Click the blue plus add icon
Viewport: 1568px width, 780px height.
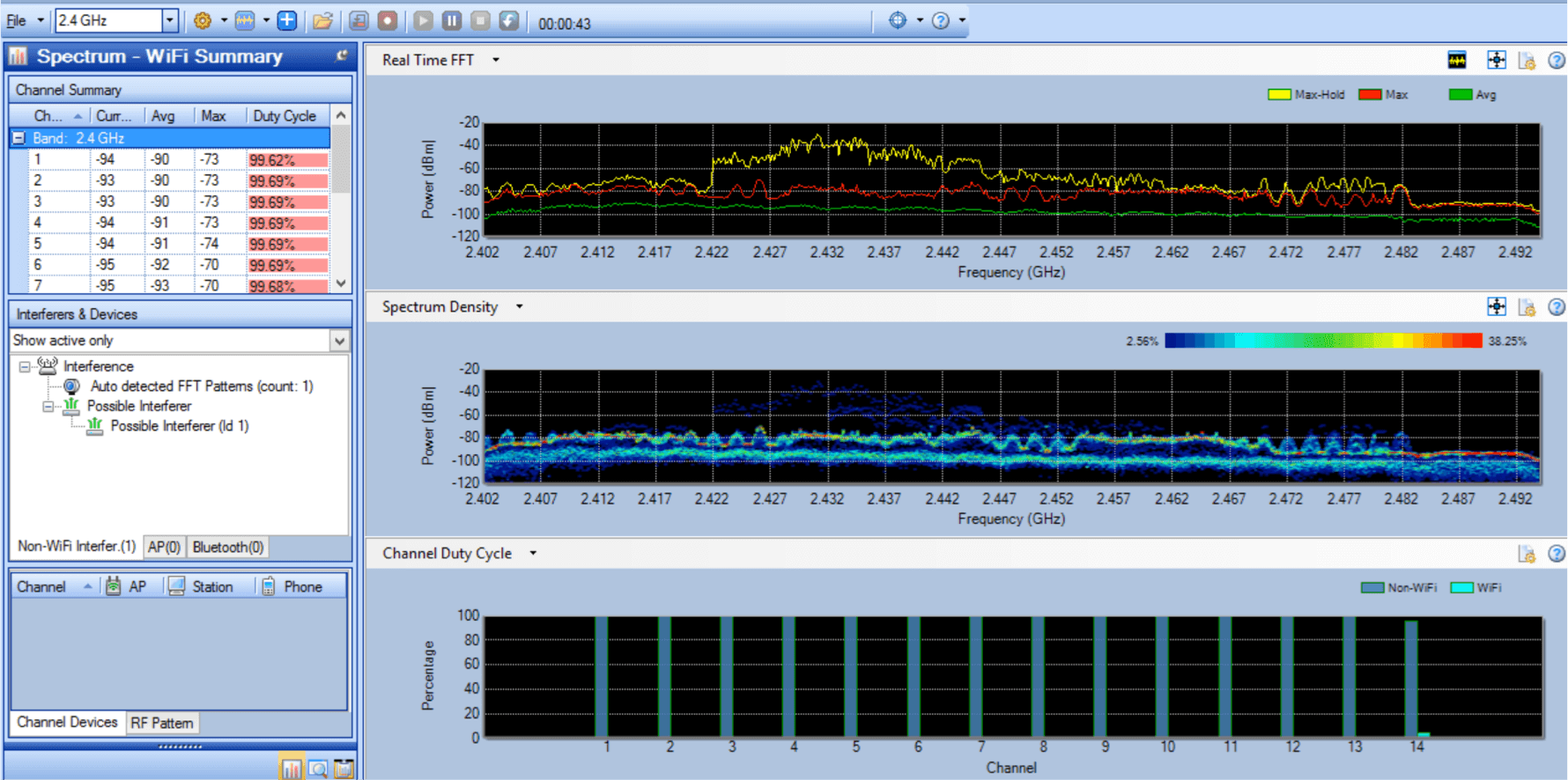(287, 20)
